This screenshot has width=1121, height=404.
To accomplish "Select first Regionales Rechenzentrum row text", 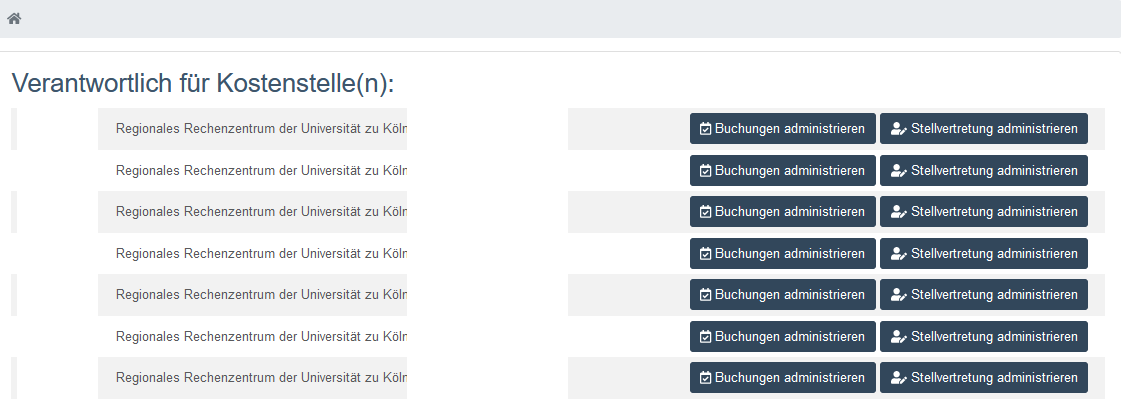I will 261,129.
